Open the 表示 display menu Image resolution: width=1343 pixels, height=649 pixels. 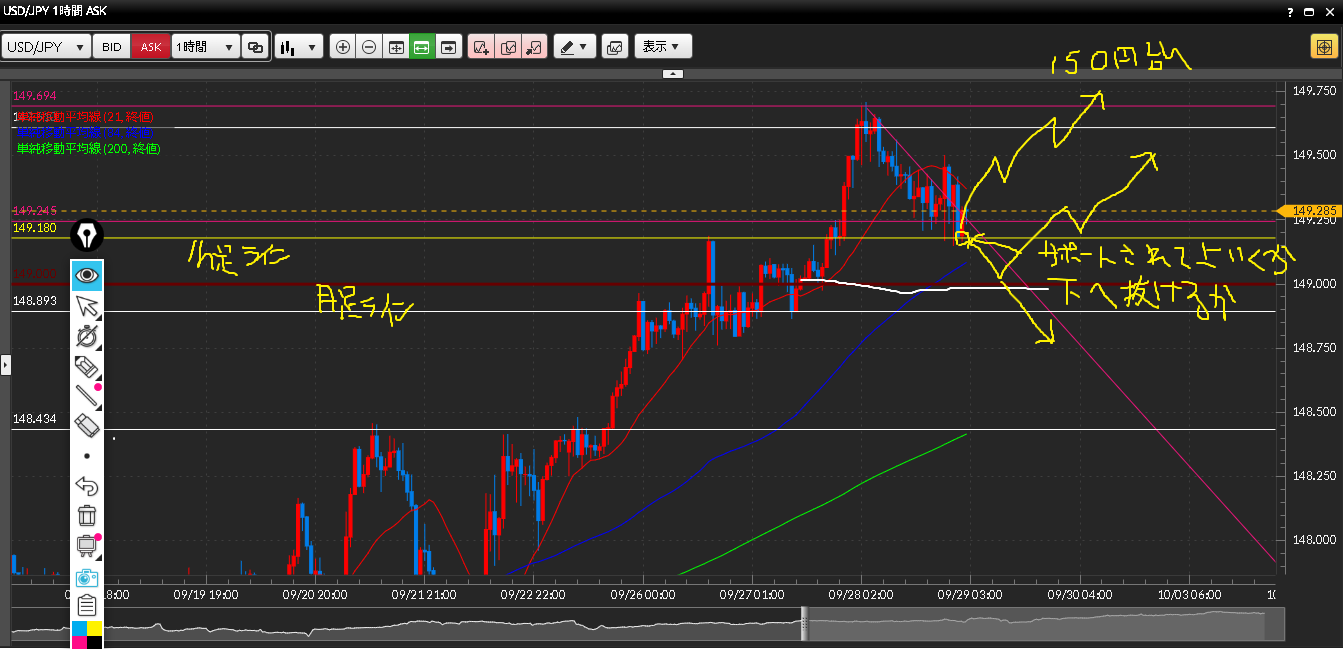coord(662,47)
